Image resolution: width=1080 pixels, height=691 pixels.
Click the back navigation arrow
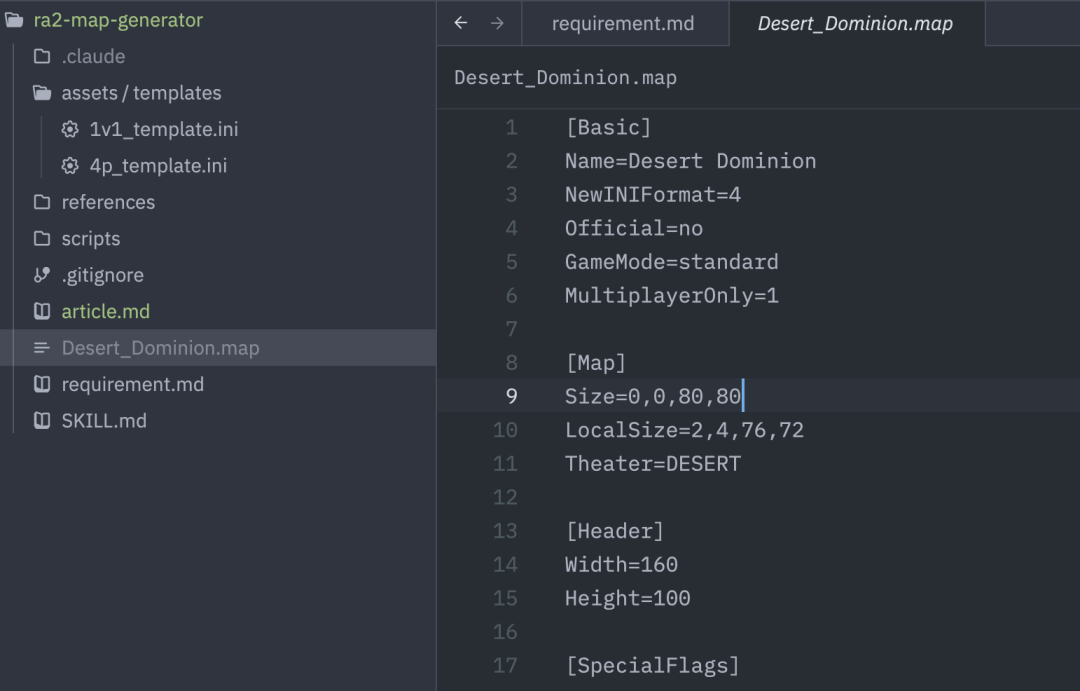click(461, 23)
